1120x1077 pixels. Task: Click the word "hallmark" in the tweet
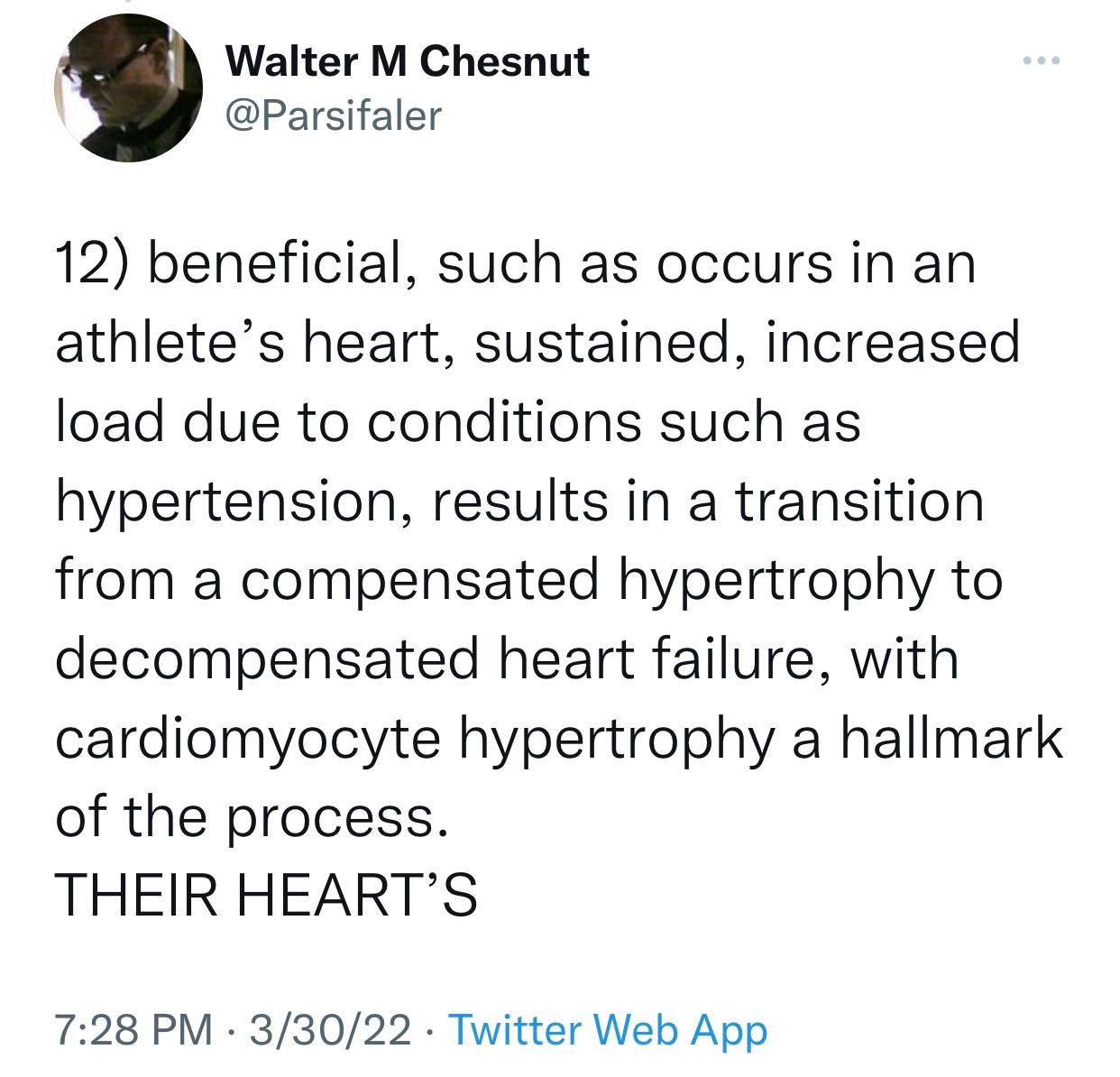click(951, 738)
